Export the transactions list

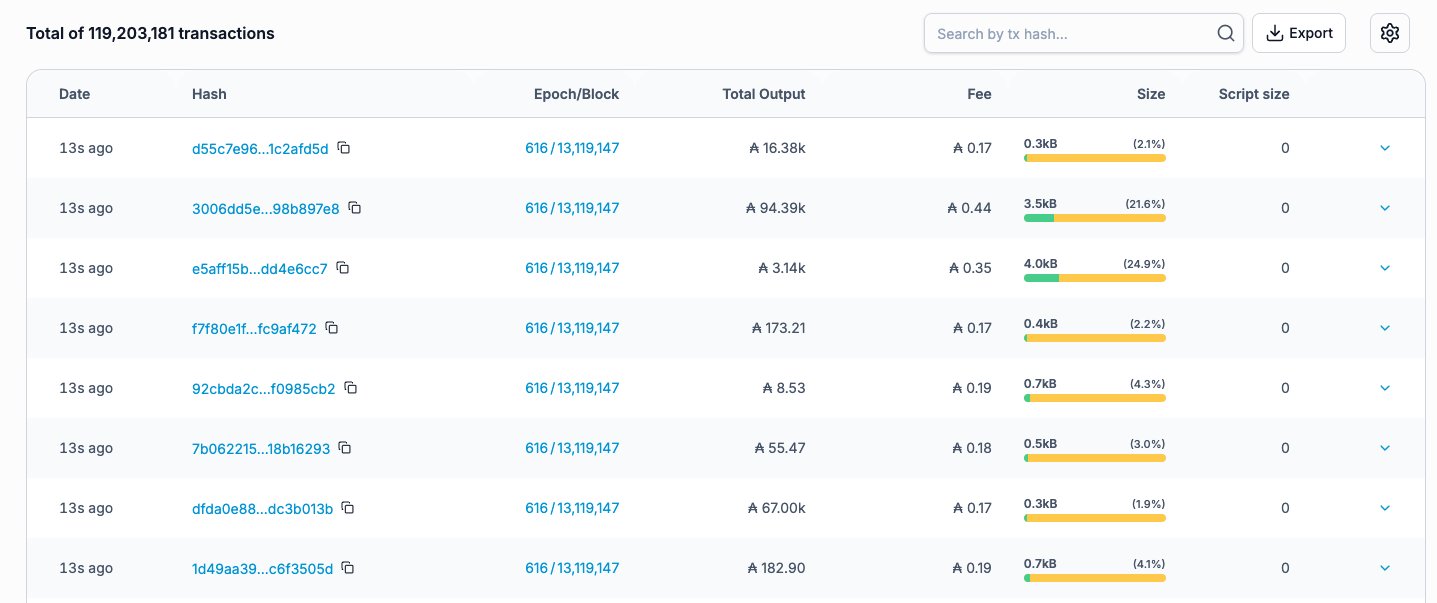(1299, 33)
